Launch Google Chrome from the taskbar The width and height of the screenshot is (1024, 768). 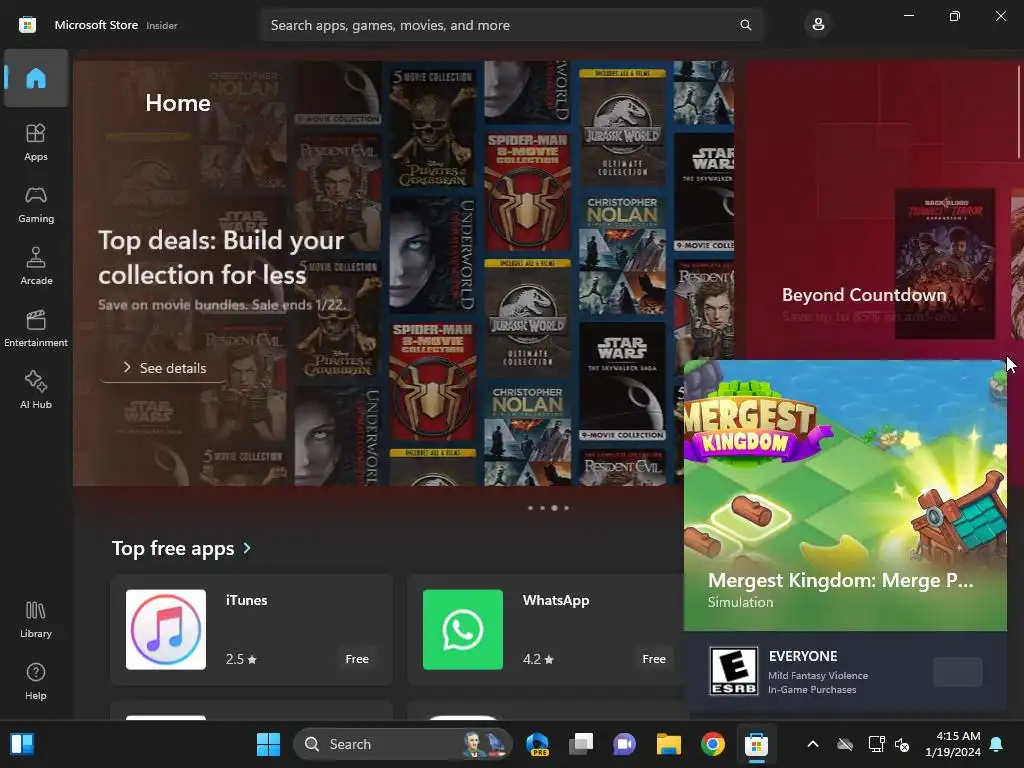[x=712, y=744]
